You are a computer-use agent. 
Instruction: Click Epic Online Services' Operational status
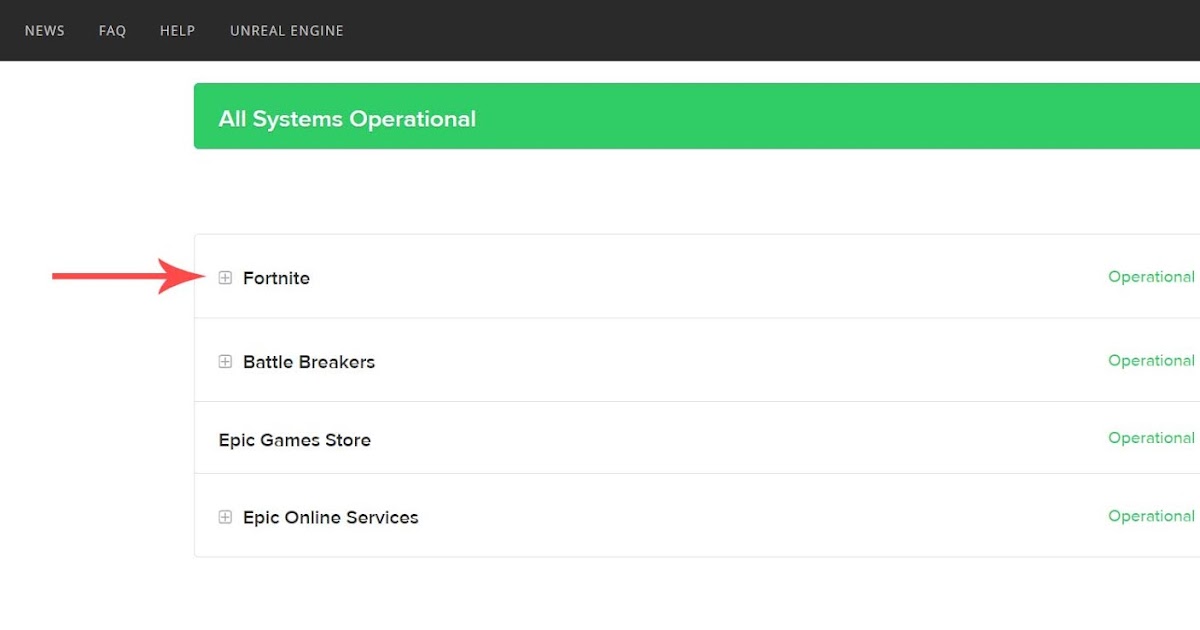pyautogui.click(x=1151, y=516)
